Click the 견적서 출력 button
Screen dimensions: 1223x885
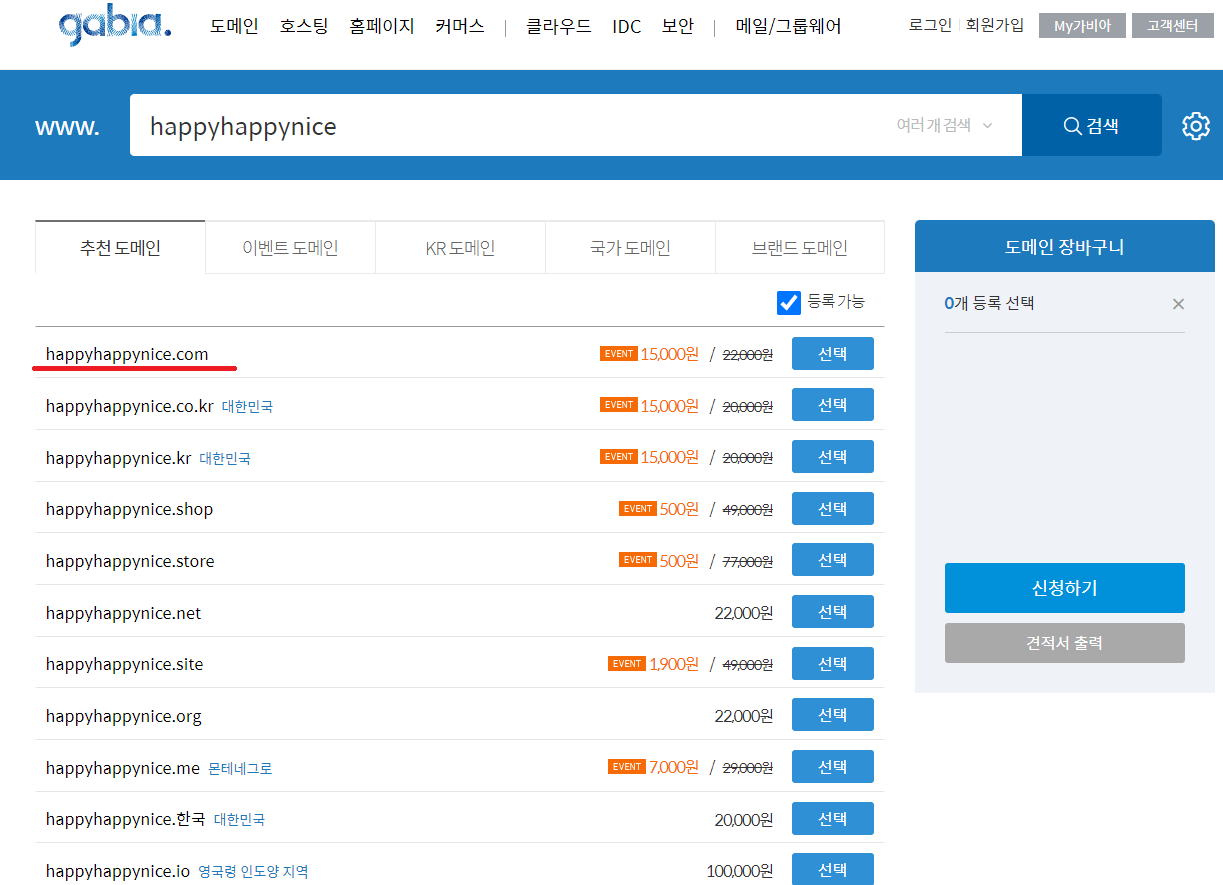click(x=1064, y=643)
